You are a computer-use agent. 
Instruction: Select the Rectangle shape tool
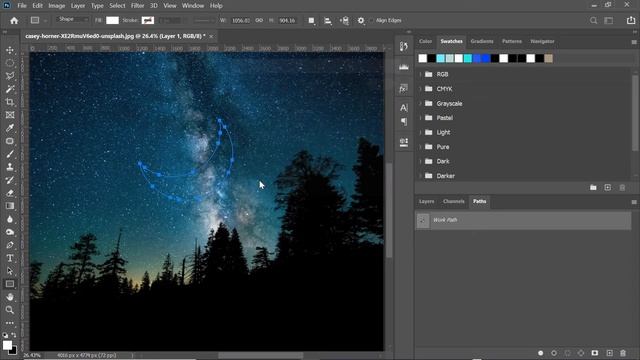click(x=10, y=284)
